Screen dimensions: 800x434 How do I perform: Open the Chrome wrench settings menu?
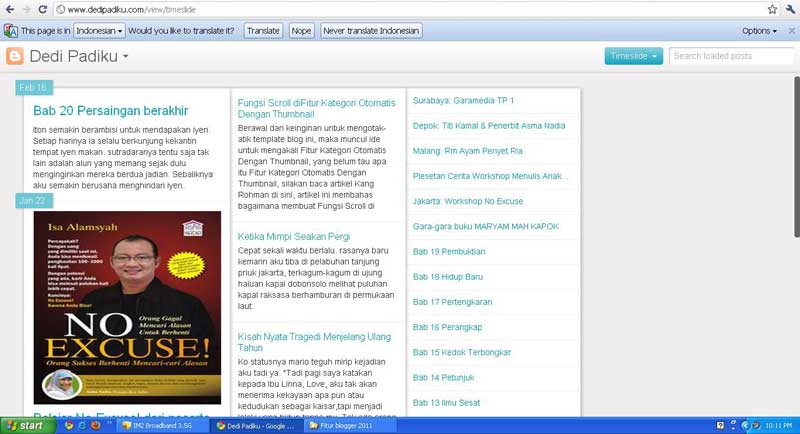point(791,9)
